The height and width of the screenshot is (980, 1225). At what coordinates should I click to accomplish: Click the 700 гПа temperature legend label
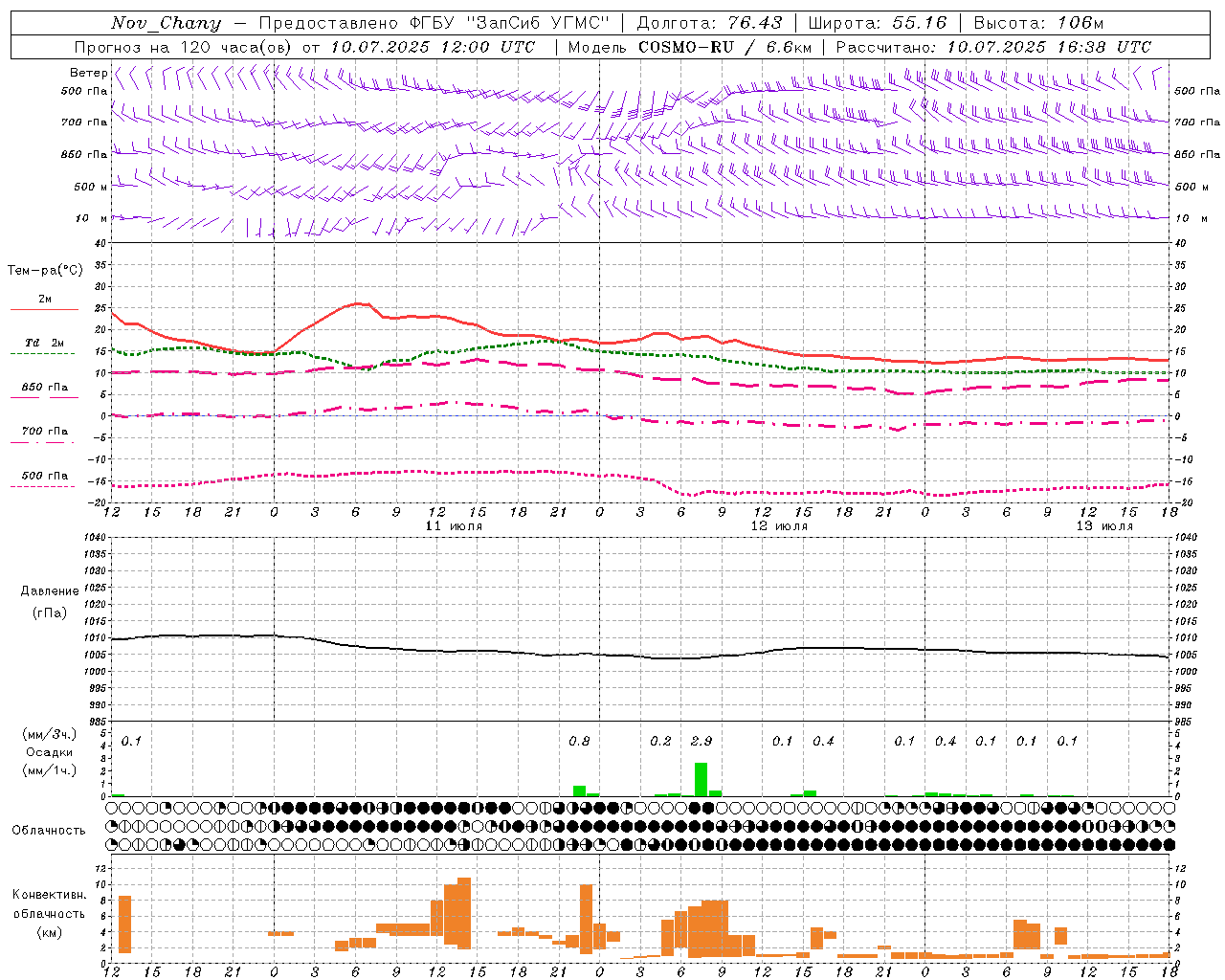[45, 431]
